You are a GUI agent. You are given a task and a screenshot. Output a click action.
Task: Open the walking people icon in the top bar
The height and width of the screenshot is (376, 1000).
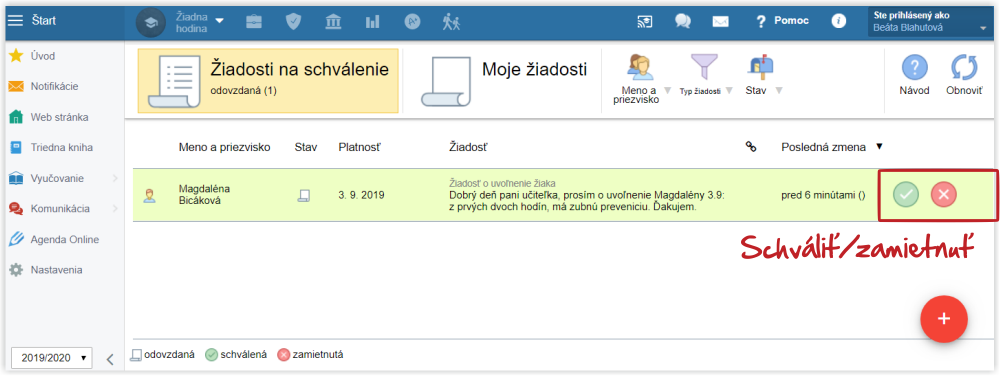(451, 22)
